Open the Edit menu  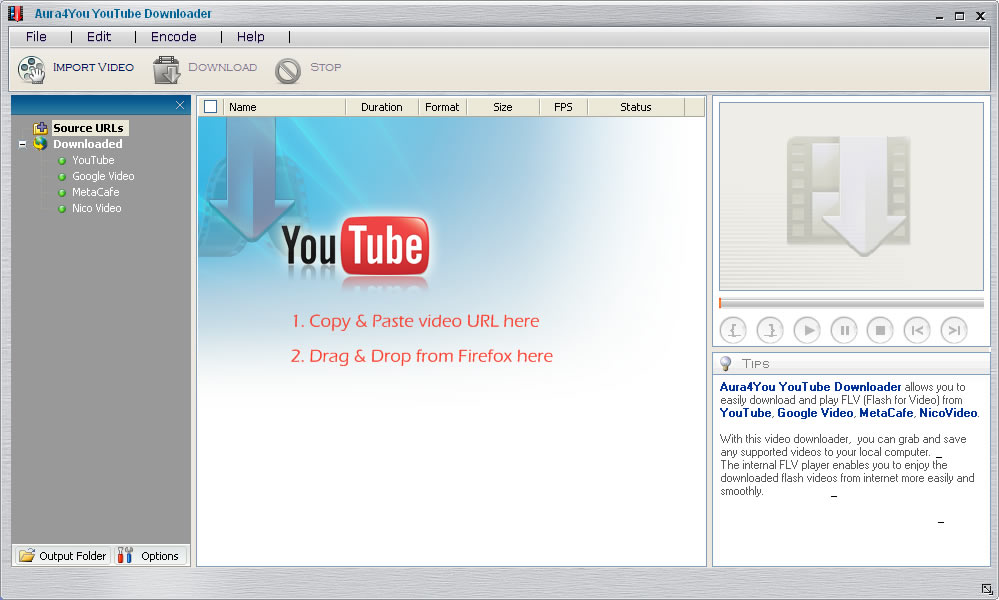point(99,37)
